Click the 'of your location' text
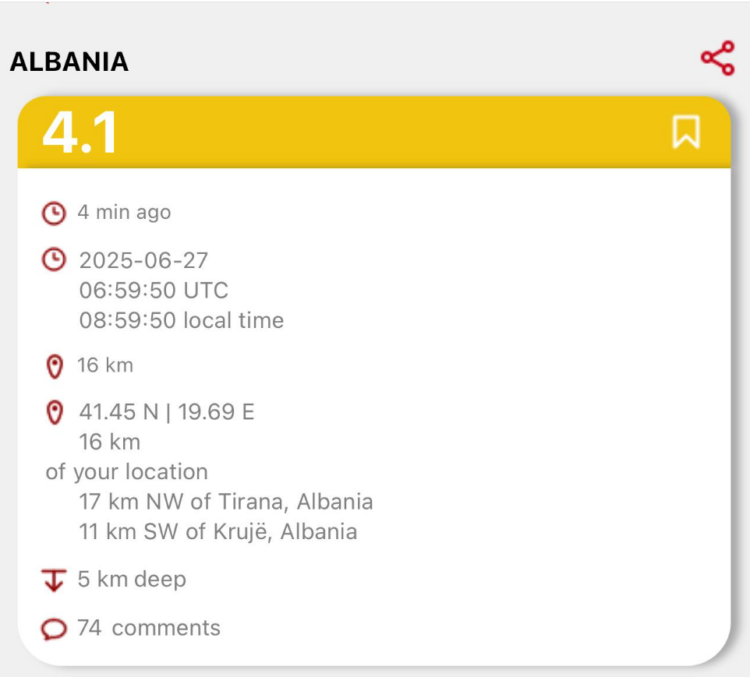The height and width of the screenshot is (677, 750). pos(127,472)
